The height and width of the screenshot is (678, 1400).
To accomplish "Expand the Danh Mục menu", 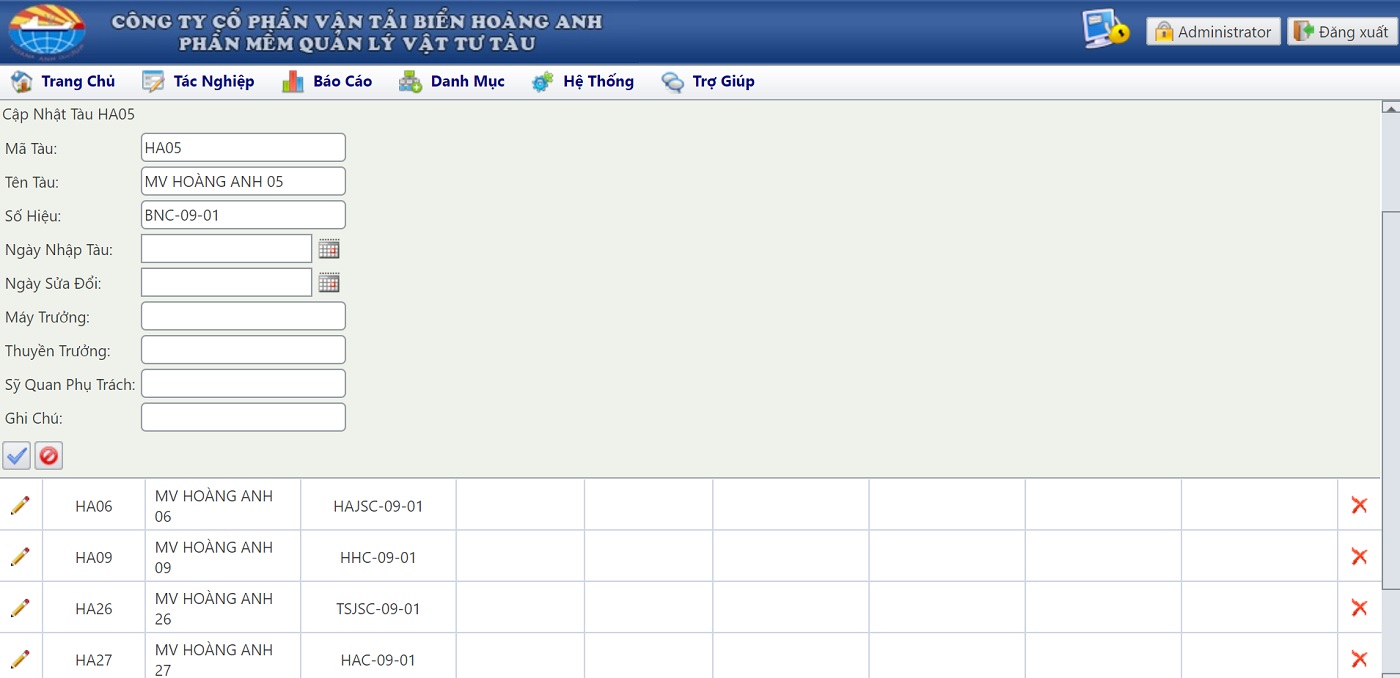I will click(452, 82).
